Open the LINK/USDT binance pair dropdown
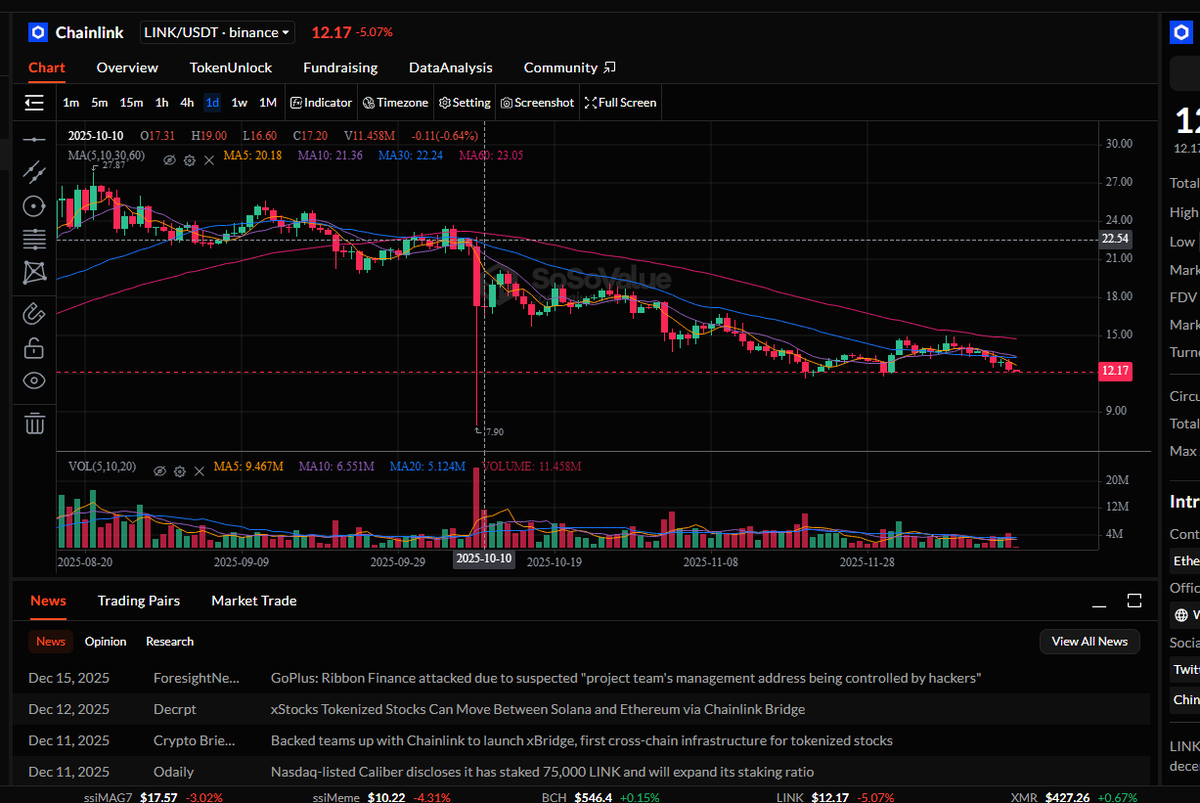The height and width of the screenshot is (803, 1200). (217, 32)
